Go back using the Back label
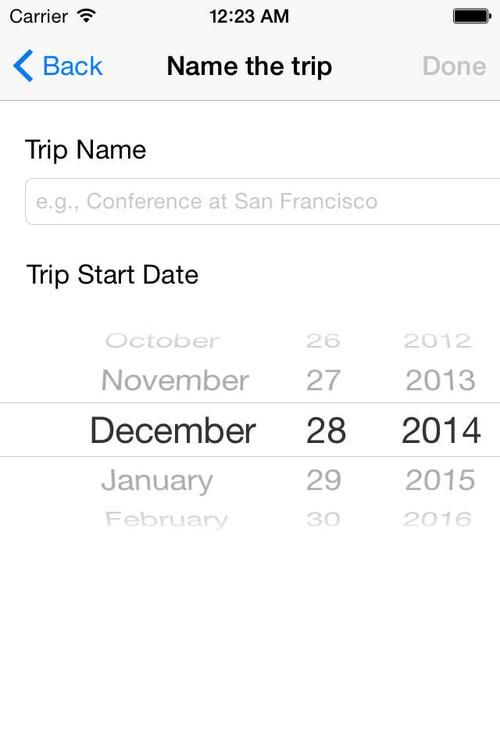The width and height of the screenshot is (500, 750). pos(73,66)
